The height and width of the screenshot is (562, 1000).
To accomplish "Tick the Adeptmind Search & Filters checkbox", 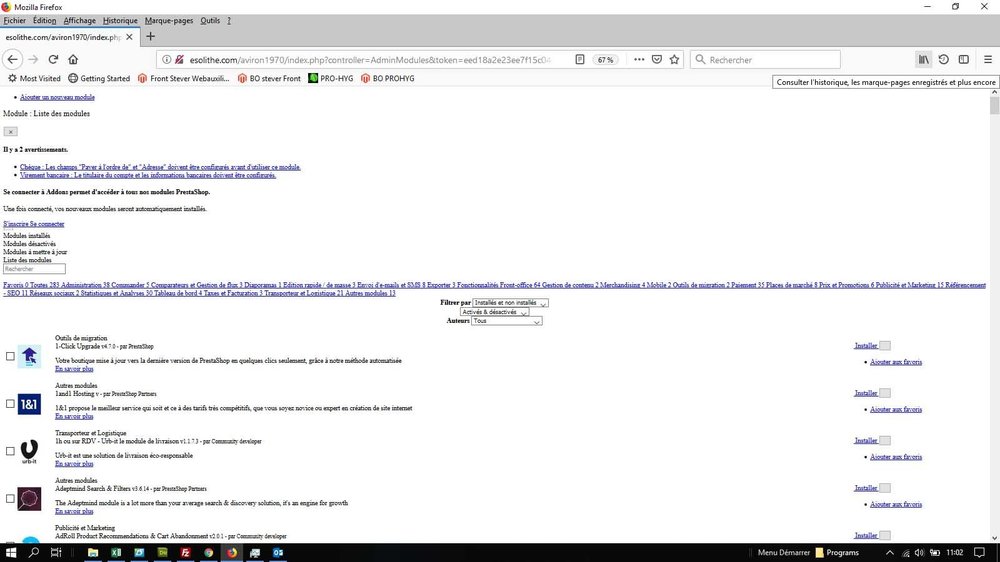I will (10, 499).
